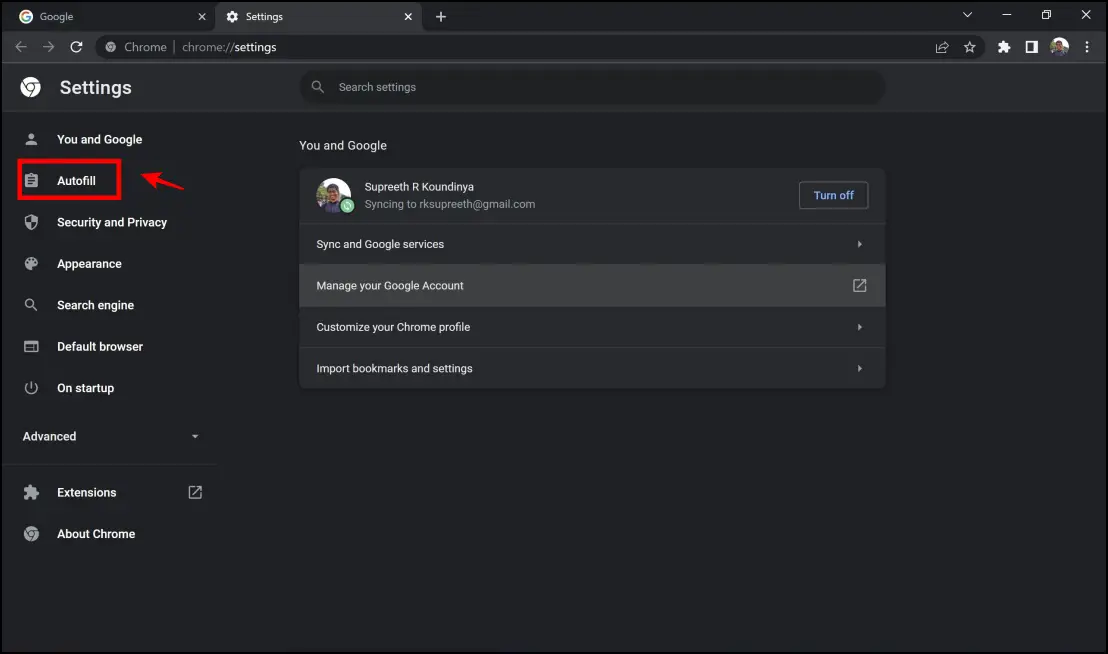The image size is (1108, 654).
Task: Open the three-dot Chrome menu
Action: tap(1087, 46)
